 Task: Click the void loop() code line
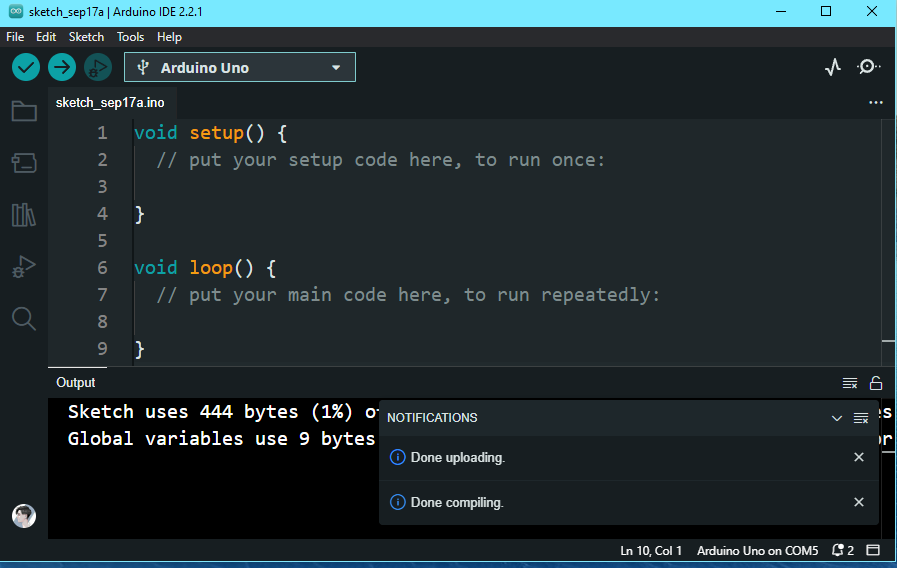(205, 268)
